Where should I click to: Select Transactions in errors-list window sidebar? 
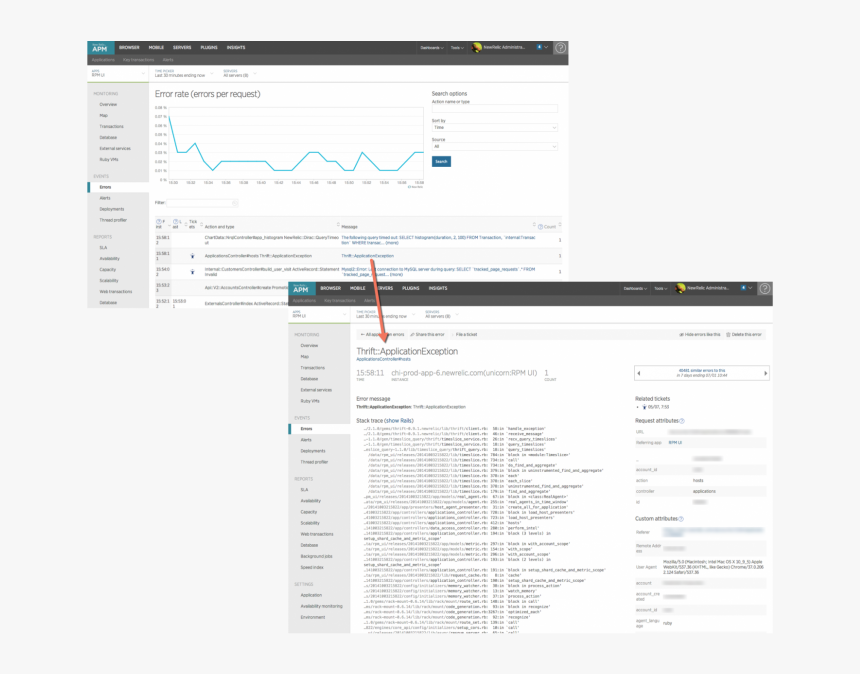pos(111,127)
